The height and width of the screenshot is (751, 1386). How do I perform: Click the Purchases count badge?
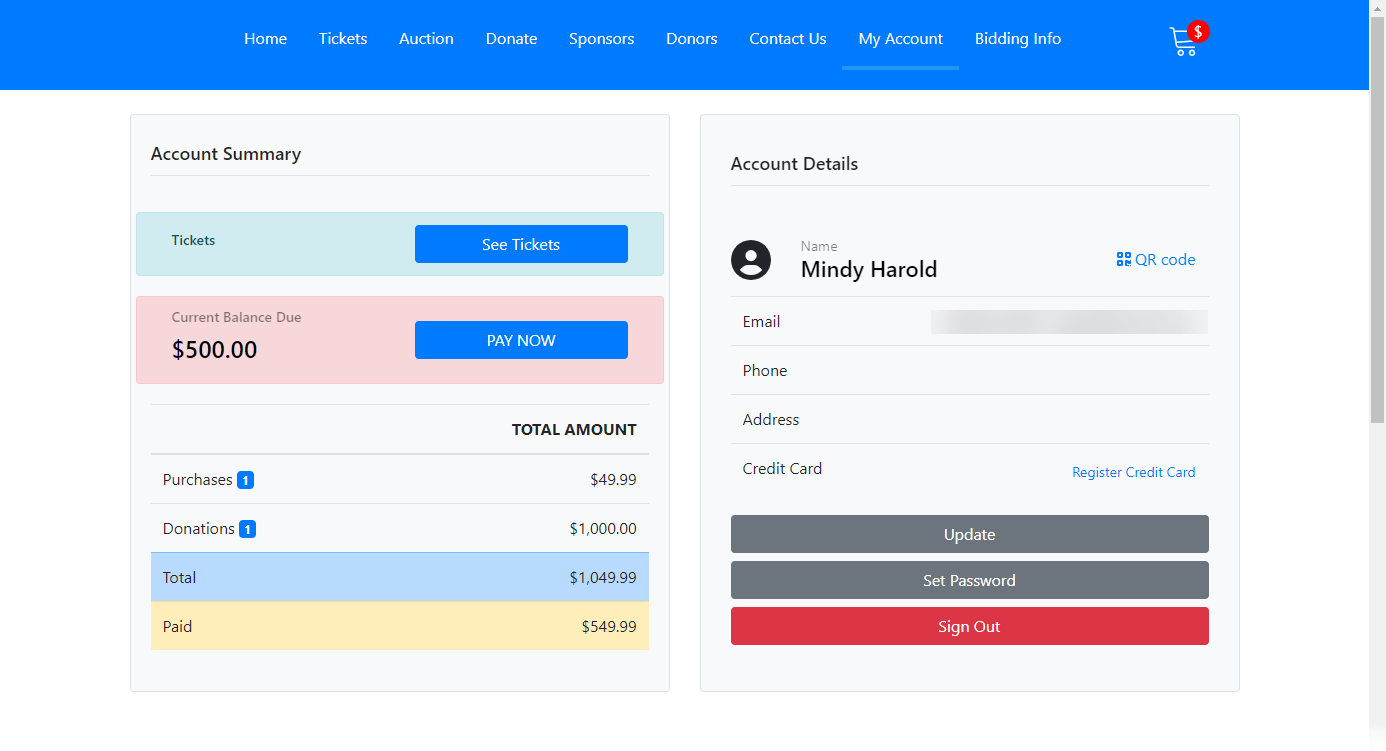(x=246, y=480)
